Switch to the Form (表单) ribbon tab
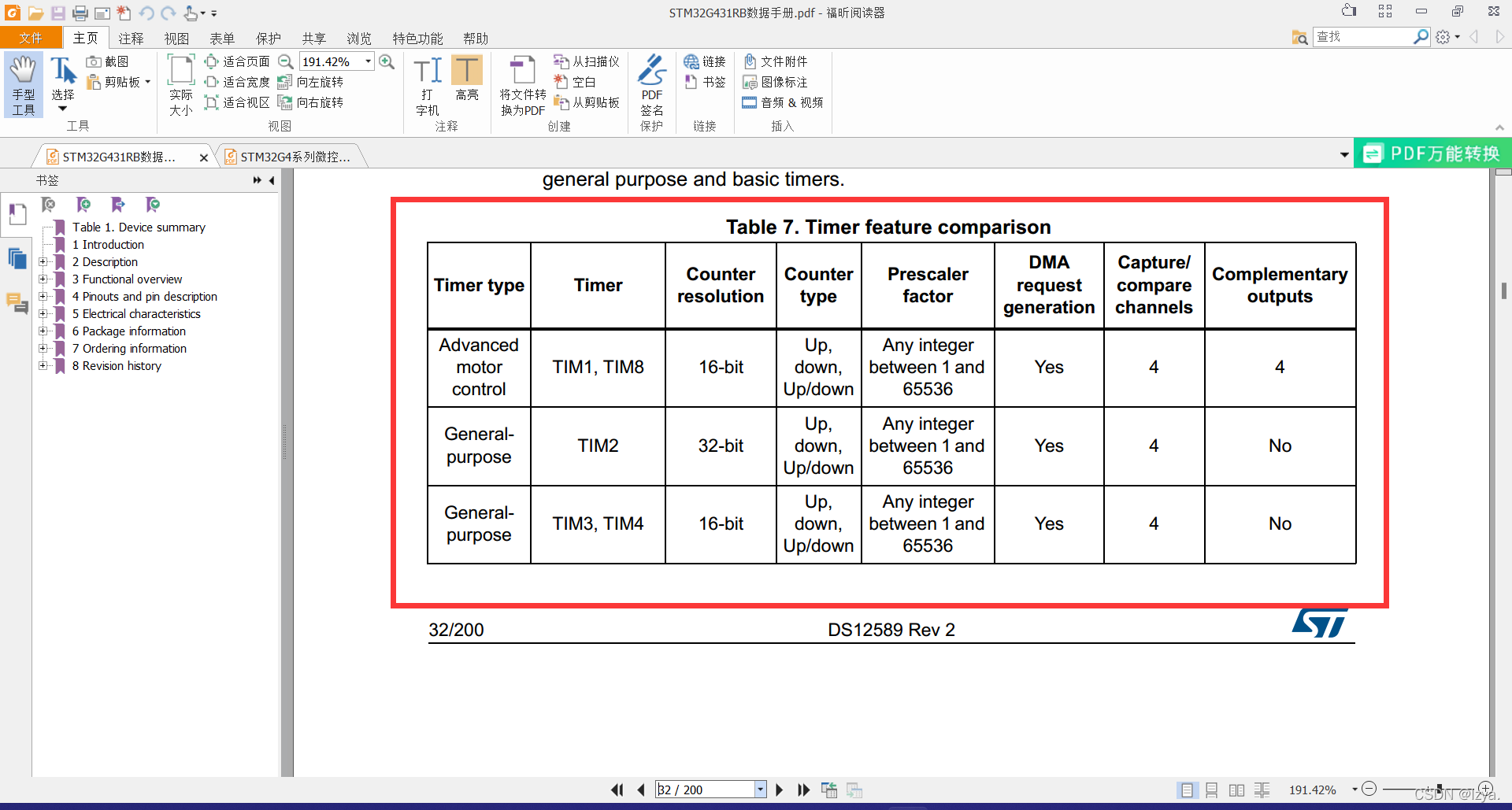 pyautogui.click(x=222, y=38)
